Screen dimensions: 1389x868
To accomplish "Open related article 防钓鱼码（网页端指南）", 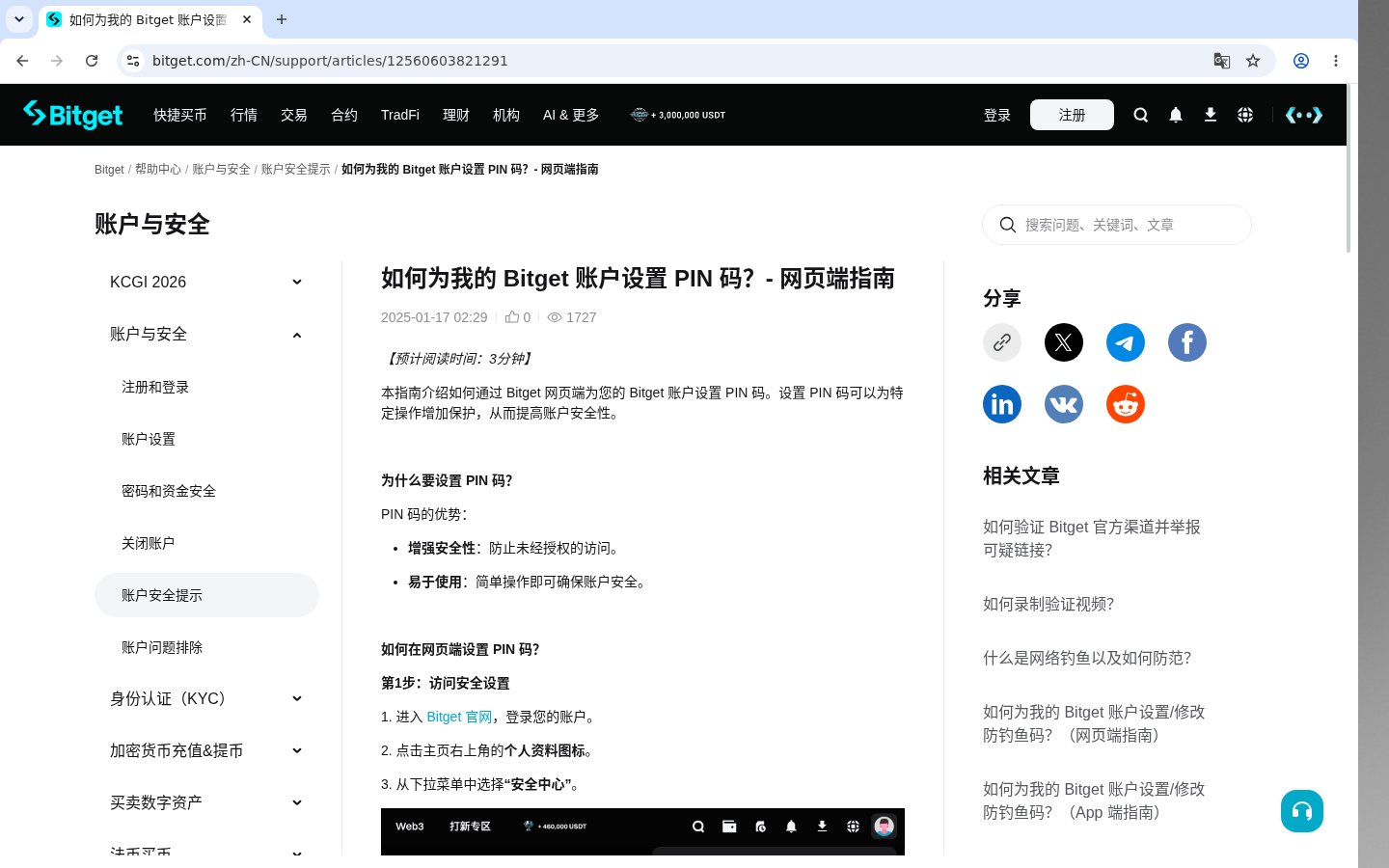I will (x=1094, y=723).
